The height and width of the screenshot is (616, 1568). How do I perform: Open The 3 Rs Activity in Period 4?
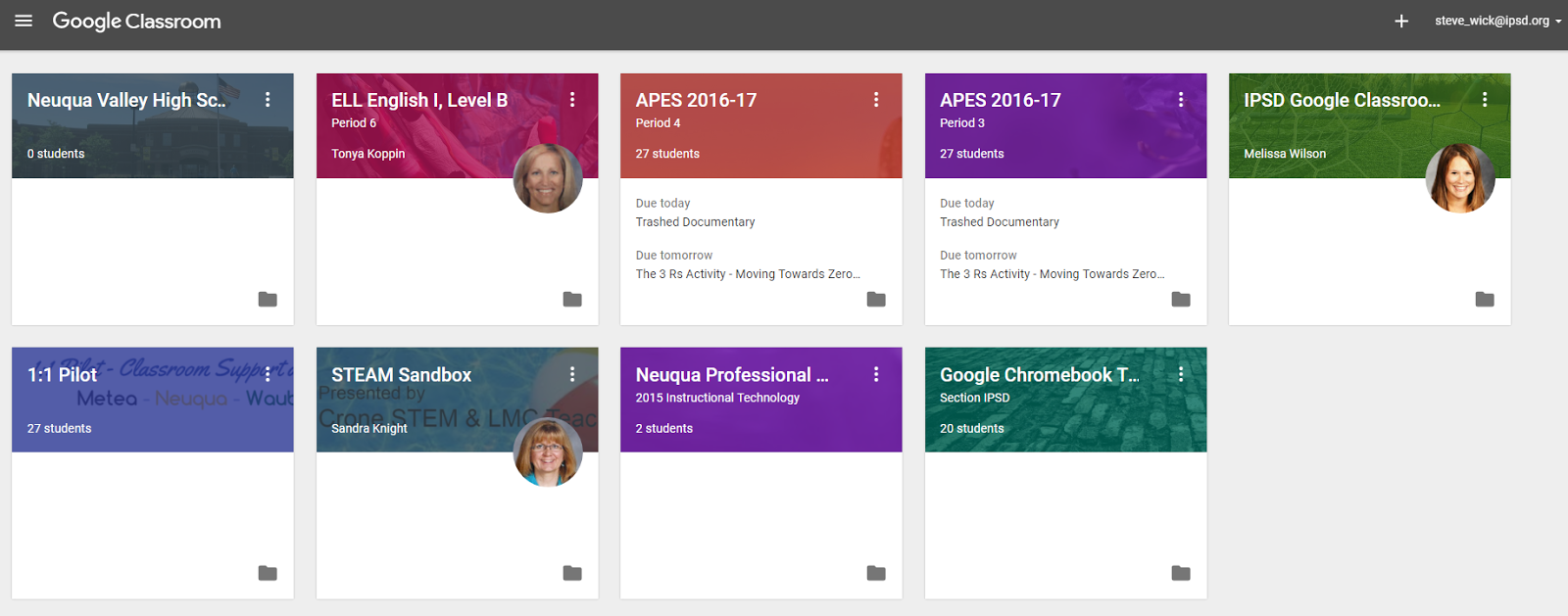pyautogui.click(x=748, y=274)
